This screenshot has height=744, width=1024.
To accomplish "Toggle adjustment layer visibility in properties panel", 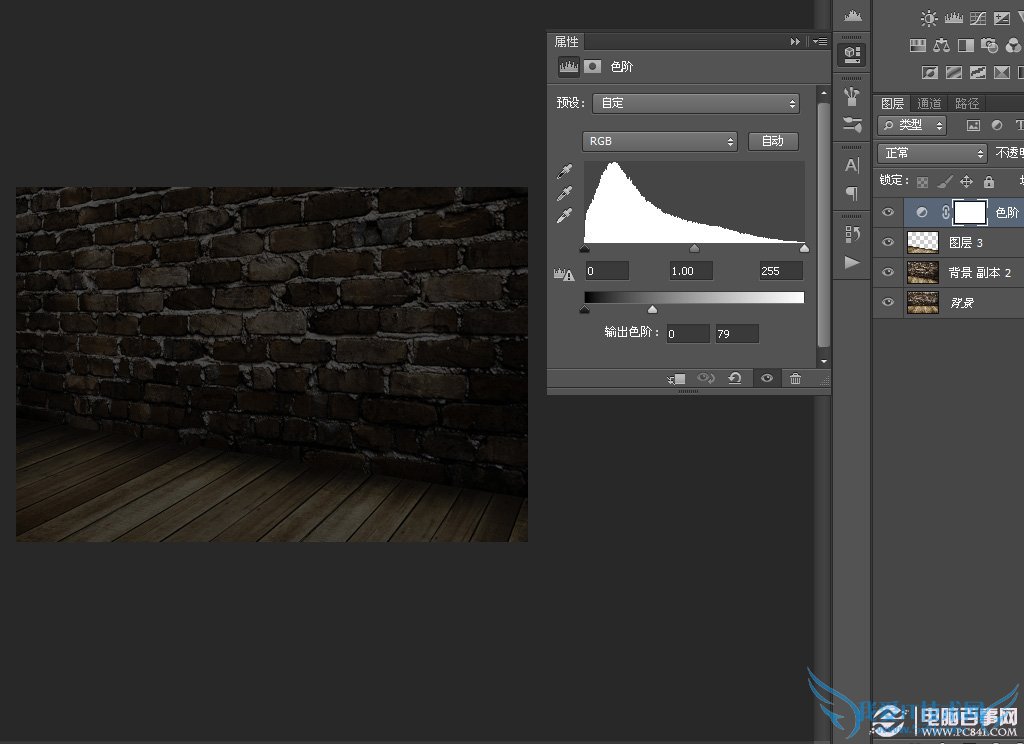I will 766,378.
